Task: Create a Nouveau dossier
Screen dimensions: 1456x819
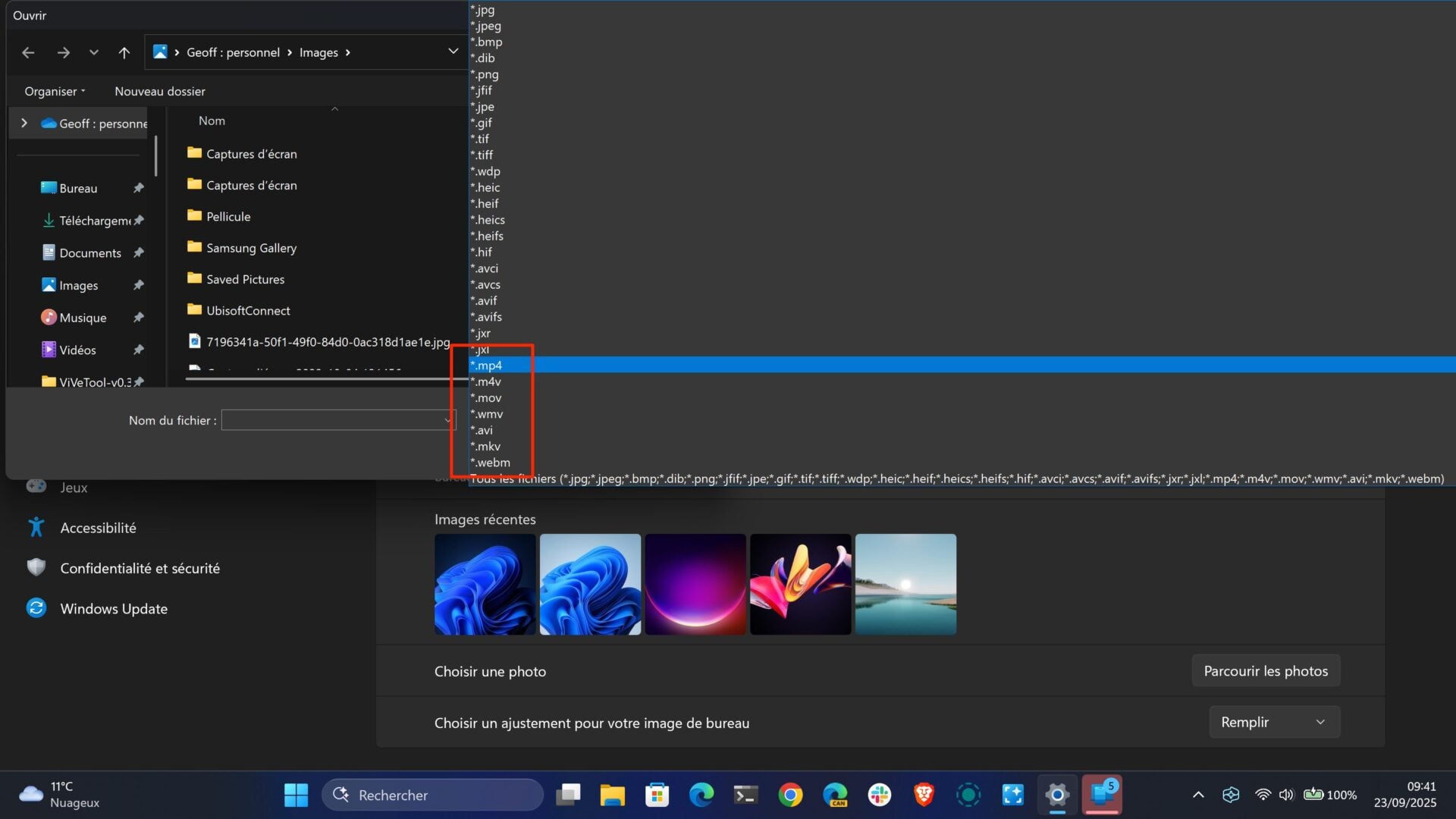Action: [x=159, y=91]
